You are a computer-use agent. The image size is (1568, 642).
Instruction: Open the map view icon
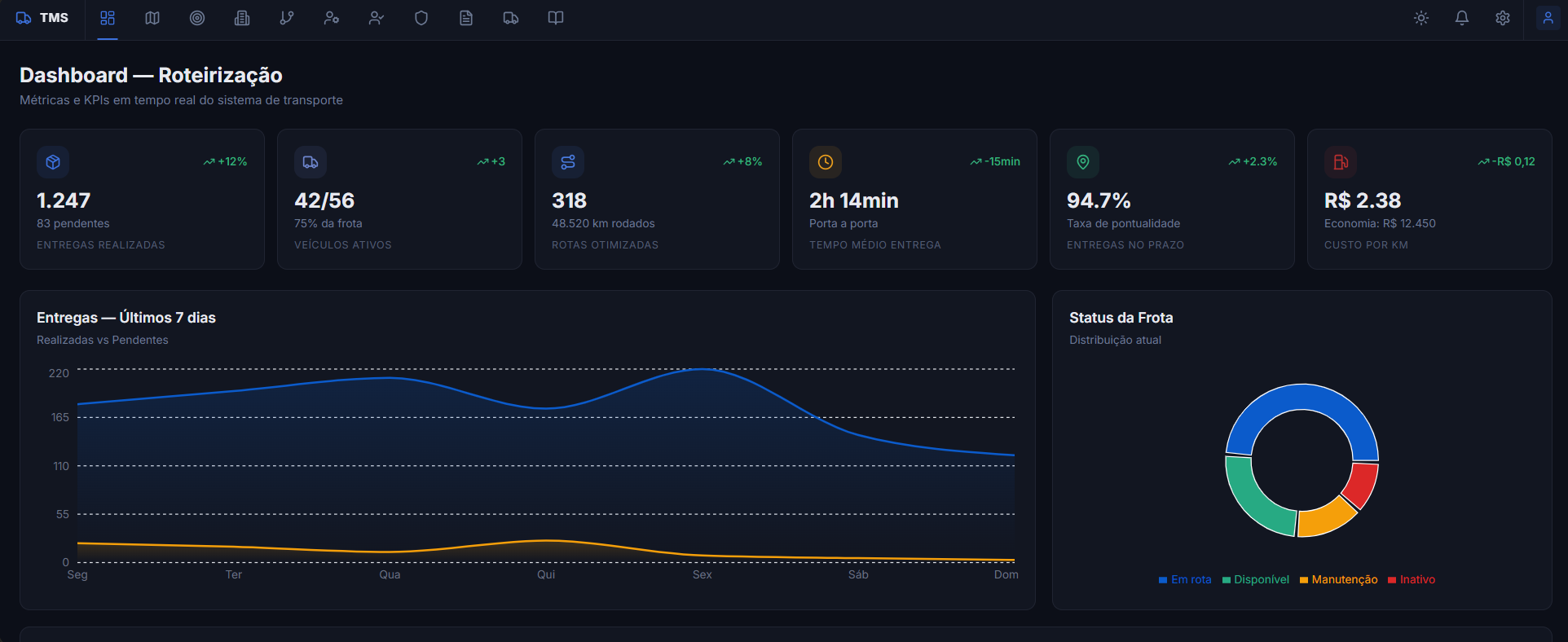(x=152, y=18)
